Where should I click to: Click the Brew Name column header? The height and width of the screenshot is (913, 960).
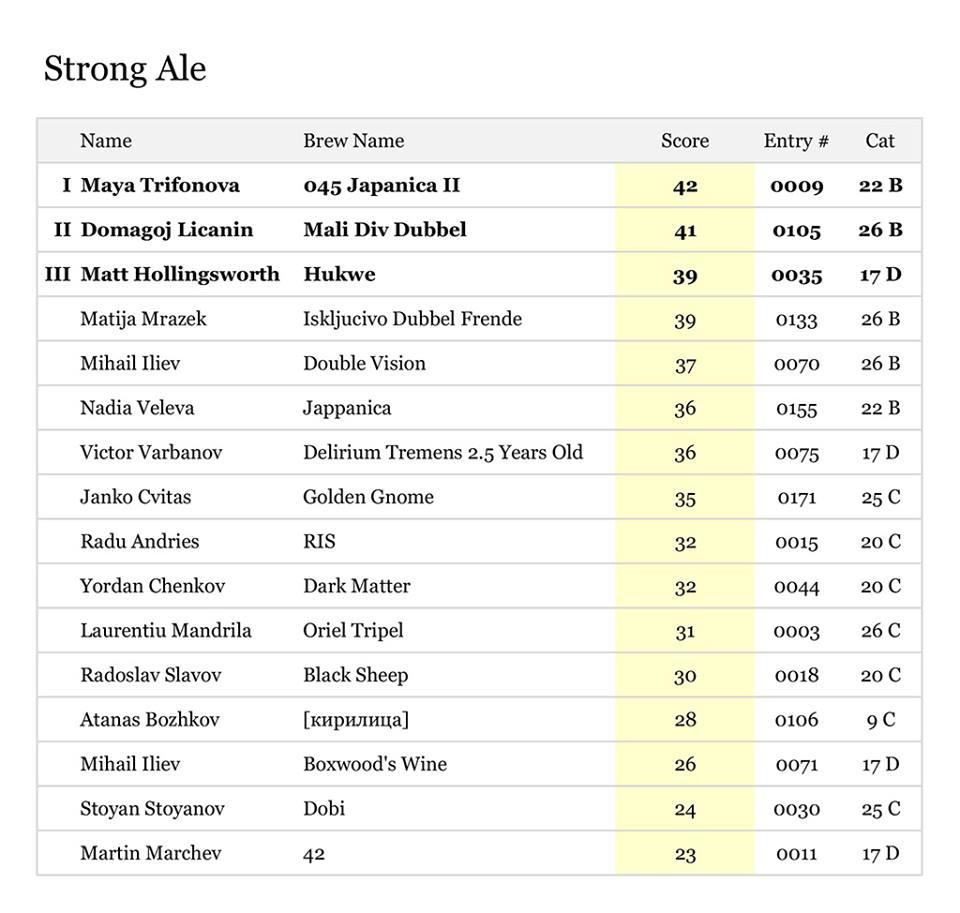pos(353,141)
